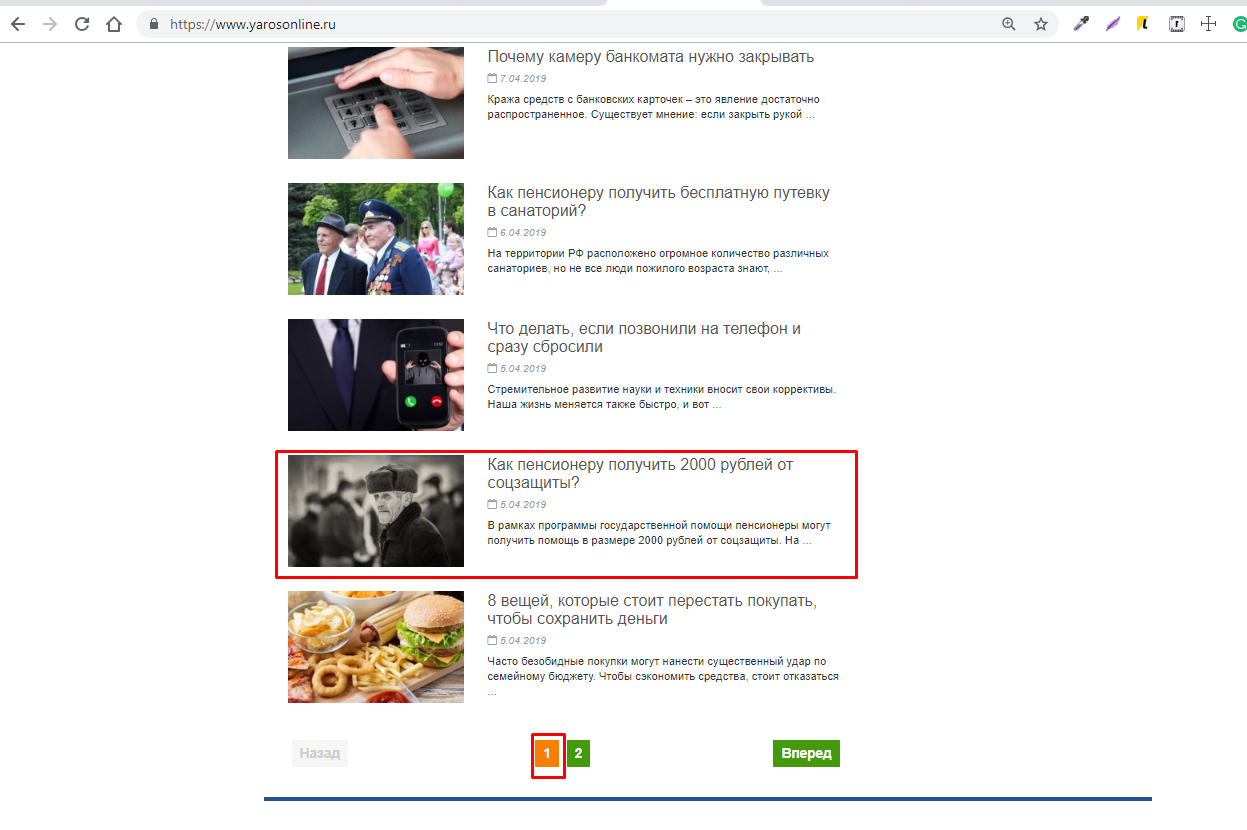
Task: Open article on free sanatorium voucher for pensioners
Action: (x=659, y=201)
